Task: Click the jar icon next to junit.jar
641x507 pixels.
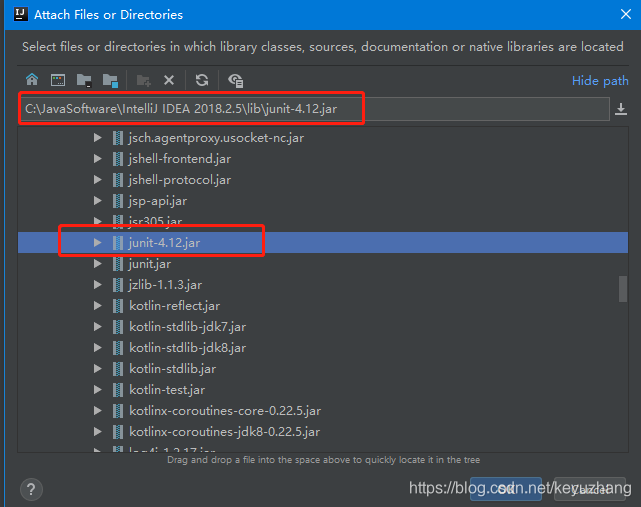Action: (118, 264)
